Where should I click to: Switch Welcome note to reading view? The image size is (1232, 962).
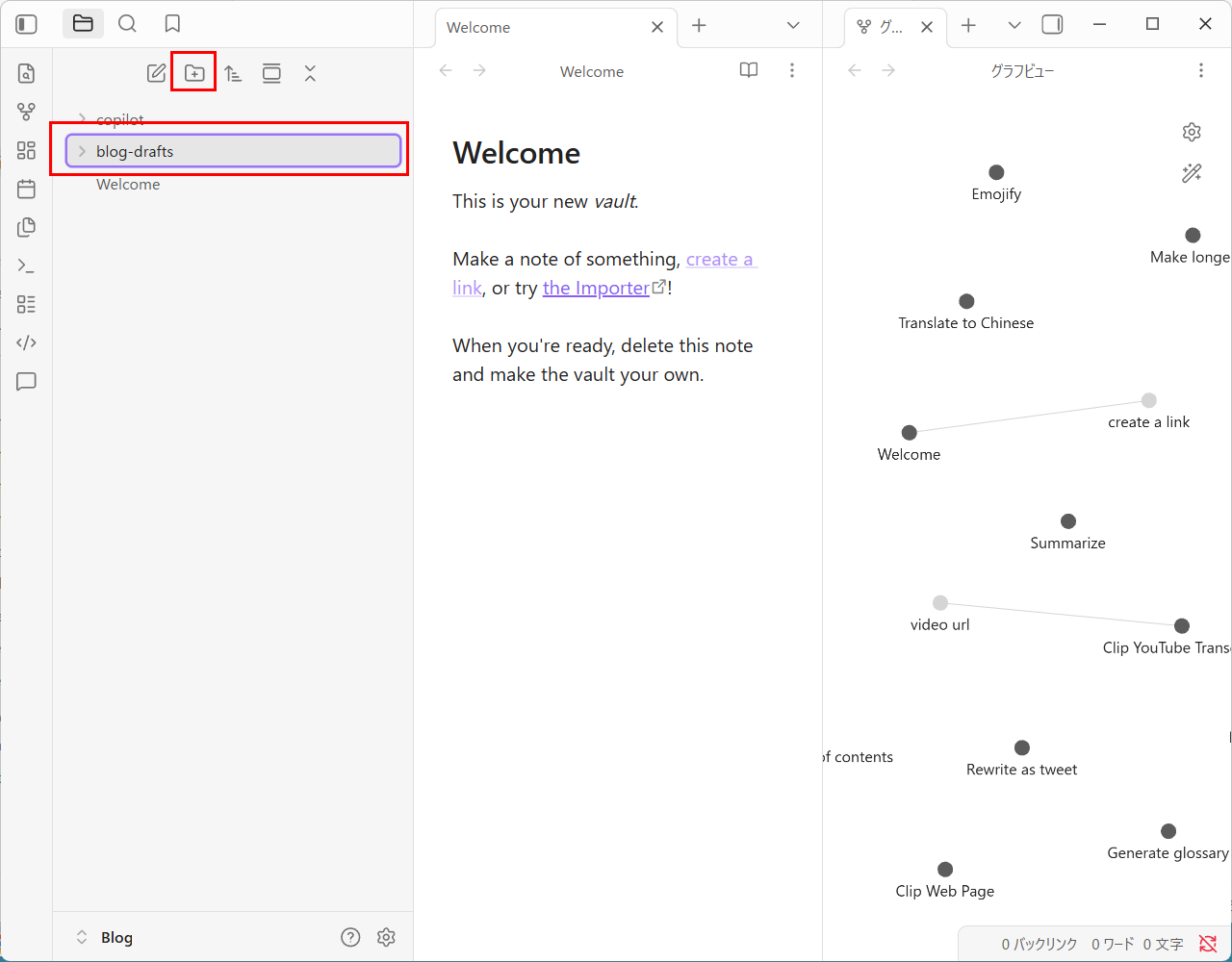748,70
